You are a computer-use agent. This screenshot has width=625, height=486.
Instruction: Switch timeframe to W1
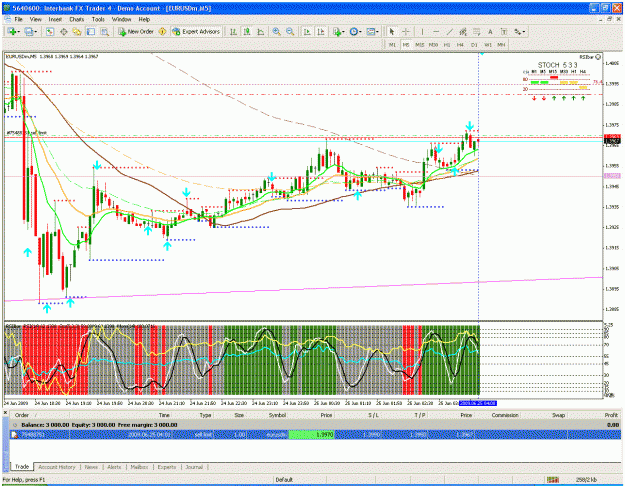tap(488, 45)
